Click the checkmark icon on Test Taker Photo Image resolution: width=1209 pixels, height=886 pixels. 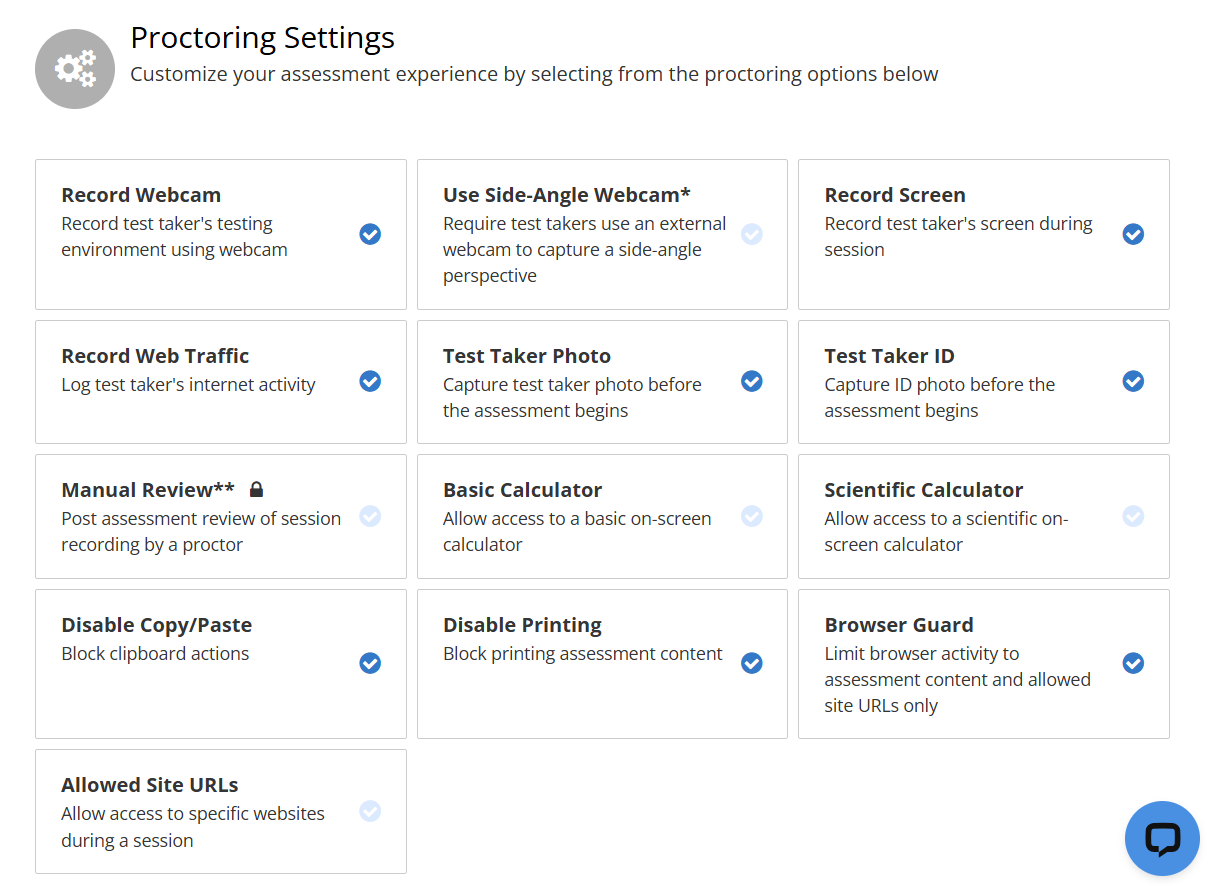pos(751,382)
